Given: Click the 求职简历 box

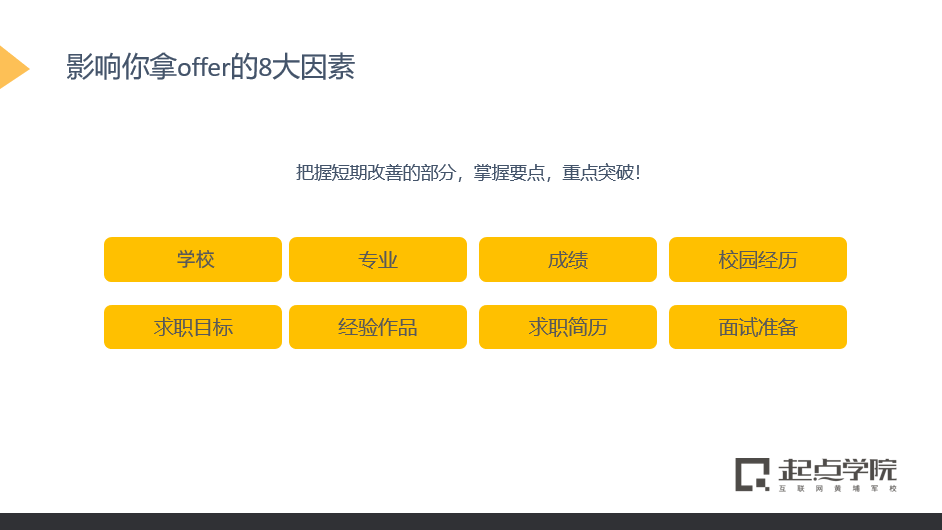Looking at the screenshot, I should tap(568, 327).
